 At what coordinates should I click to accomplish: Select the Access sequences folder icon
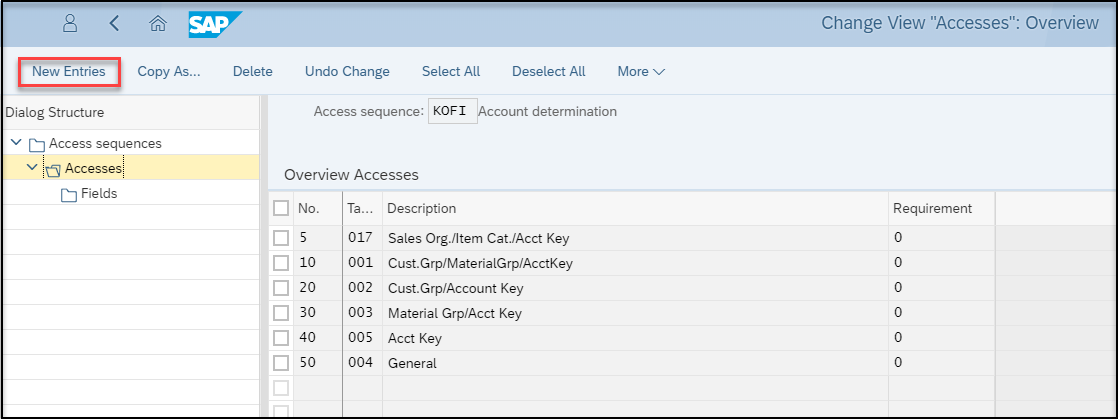click(37, 145)
